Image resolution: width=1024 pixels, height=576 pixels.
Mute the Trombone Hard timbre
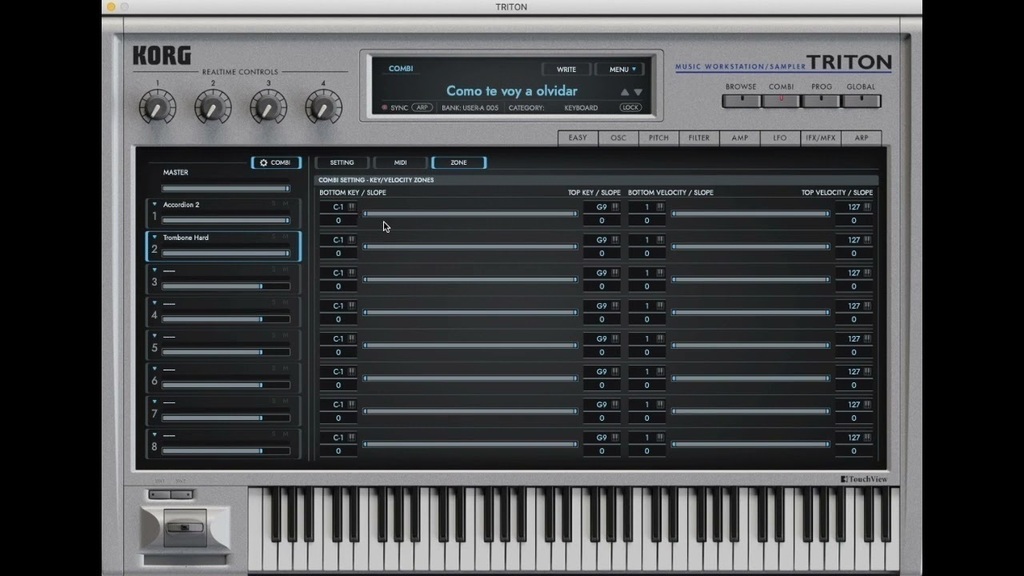click(285, 237)
